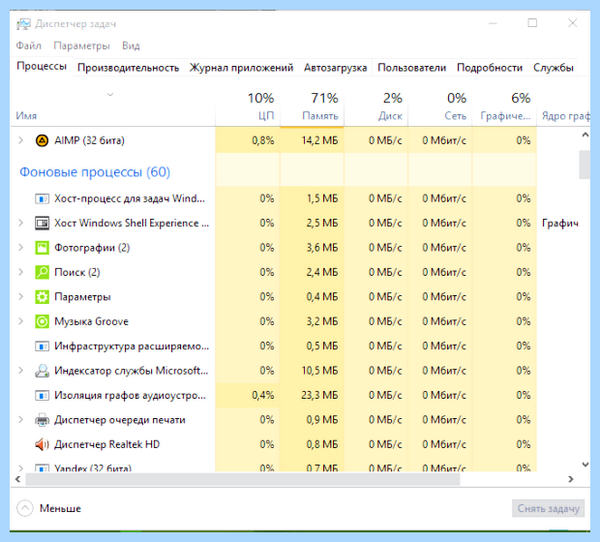Select the Фоновые процессы (60) group header

95,172
